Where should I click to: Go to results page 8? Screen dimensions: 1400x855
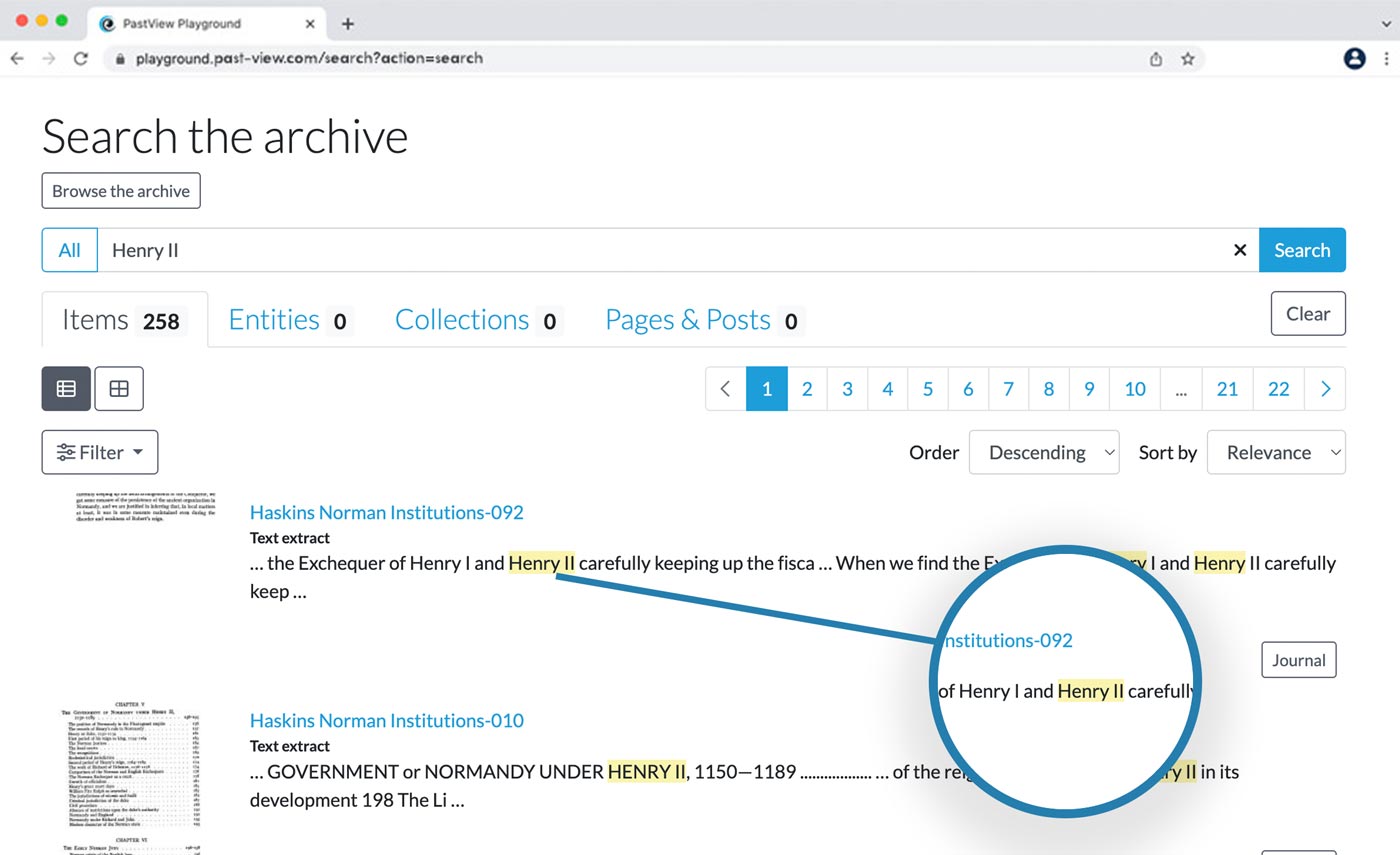(x=1048, y=389)
